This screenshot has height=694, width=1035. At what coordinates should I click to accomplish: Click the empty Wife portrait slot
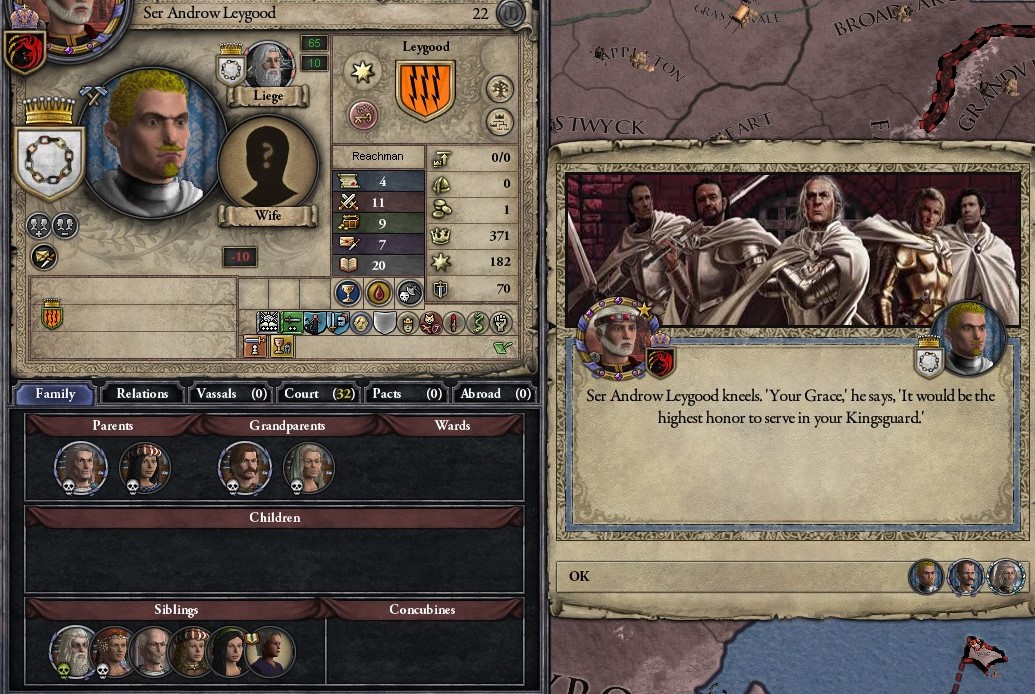coord(267,162)
